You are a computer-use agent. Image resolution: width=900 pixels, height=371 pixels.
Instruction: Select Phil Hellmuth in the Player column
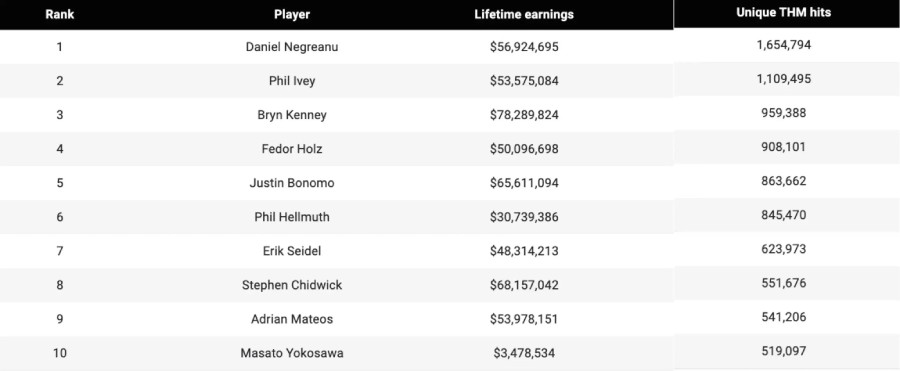292,217
